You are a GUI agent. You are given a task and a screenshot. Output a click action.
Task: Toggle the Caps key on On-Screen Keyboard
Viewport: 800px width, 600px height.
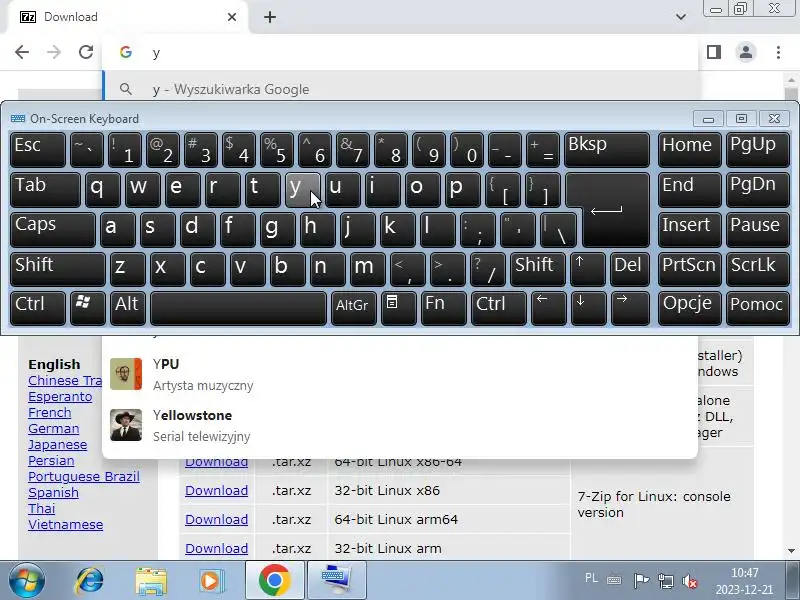(53, 229)
